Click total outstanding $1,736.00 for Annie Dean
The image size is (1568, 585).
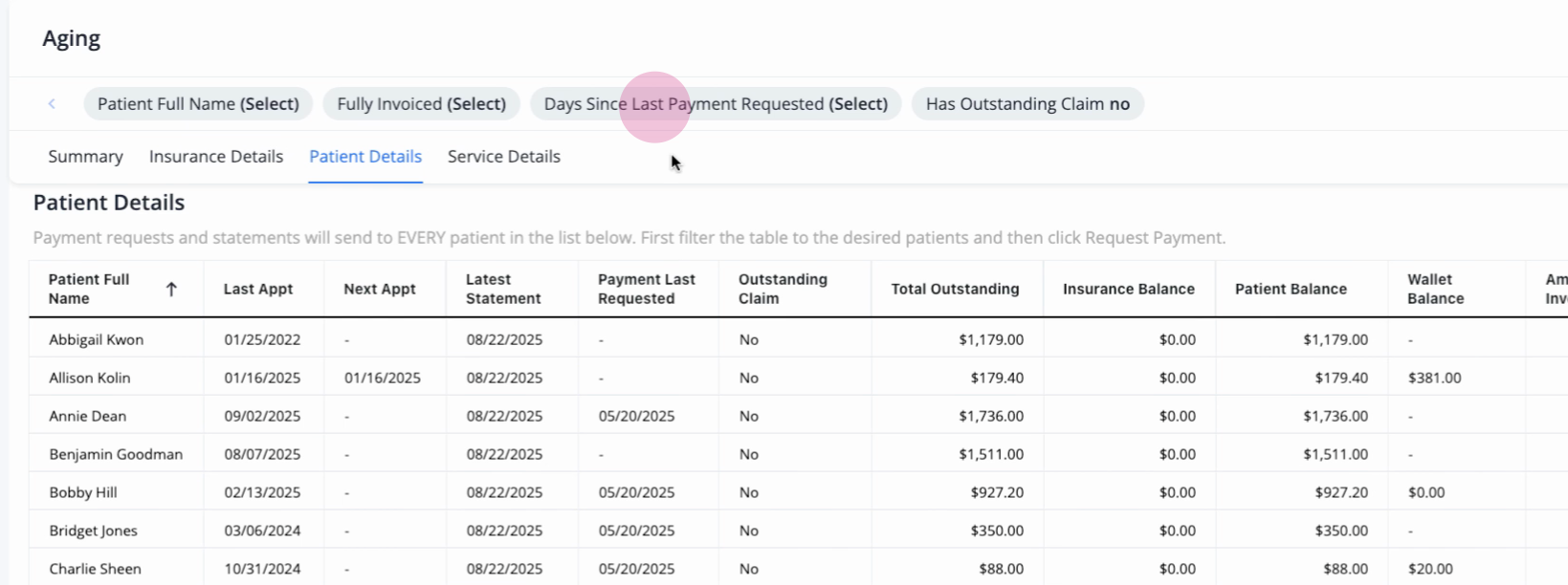click(x=991, y=416)
